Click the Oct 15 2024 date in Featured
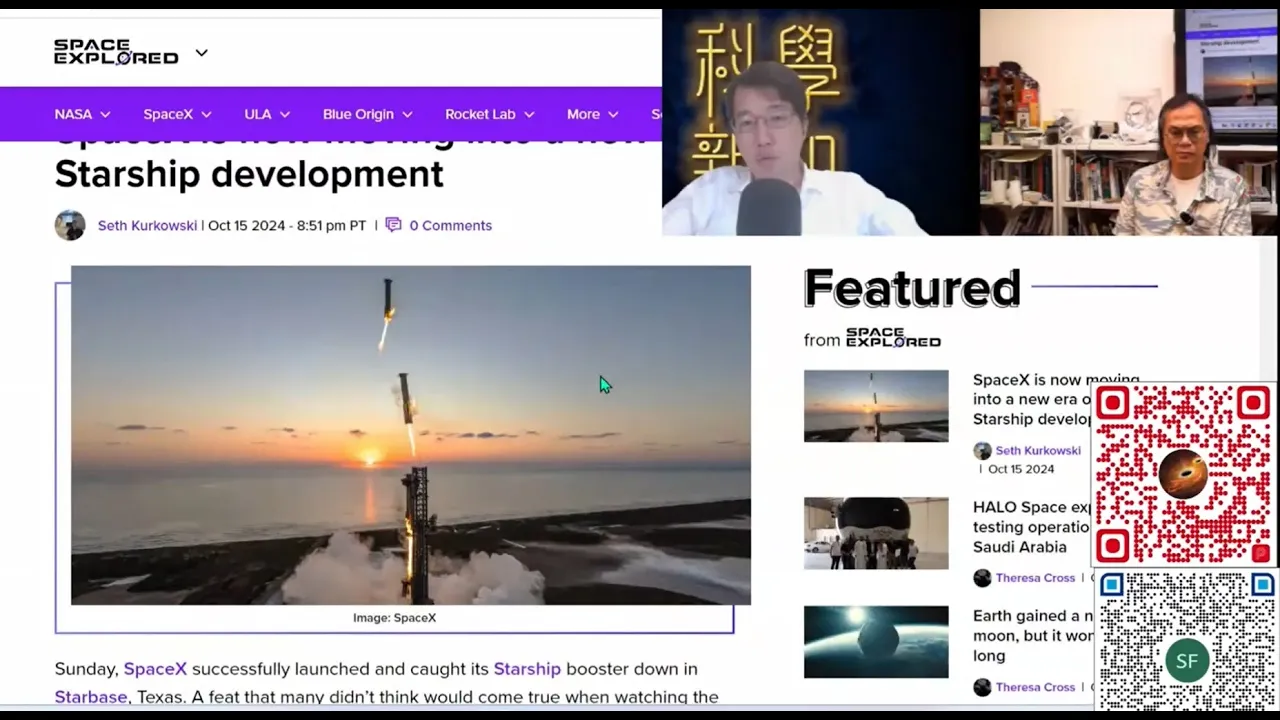Screen dimensions: 1280x720 1021,469
